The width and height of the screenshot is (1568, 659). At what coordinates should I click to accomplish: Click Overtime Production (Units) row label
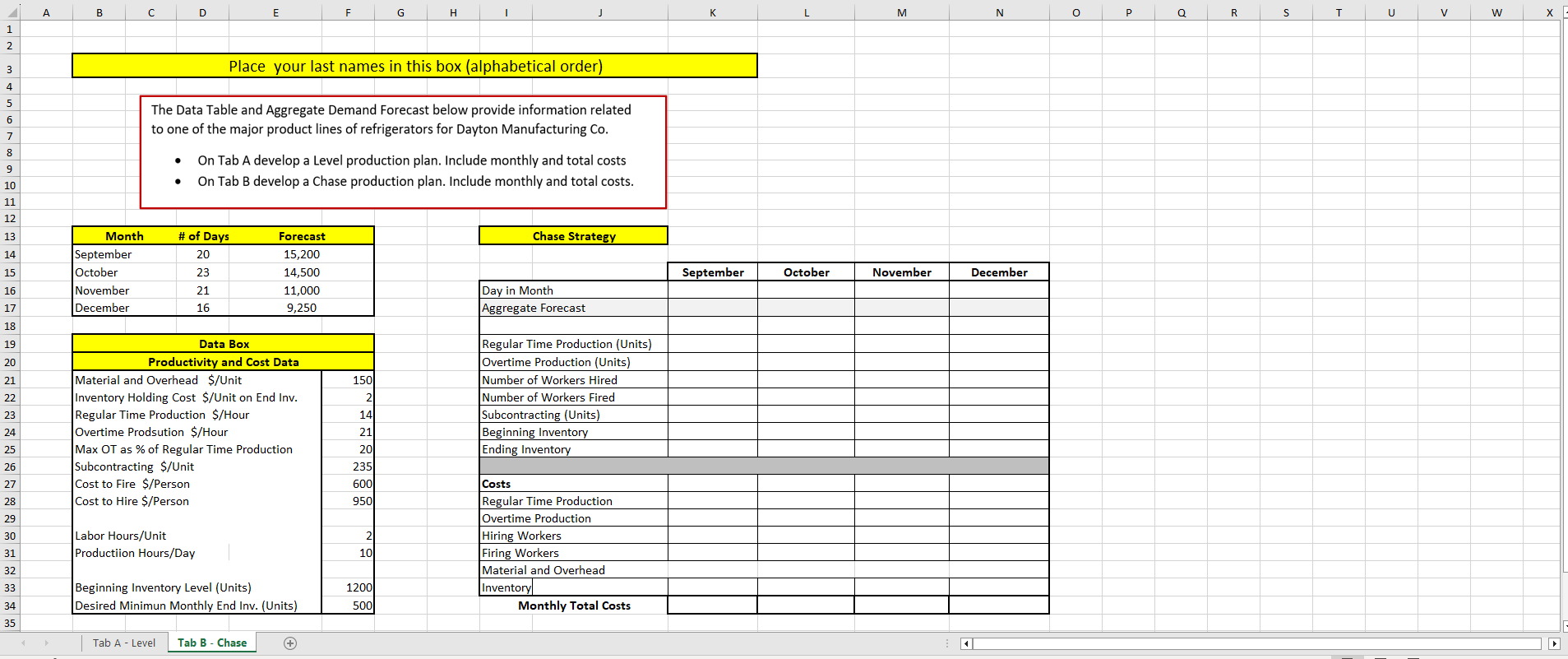tap(556, 362)
